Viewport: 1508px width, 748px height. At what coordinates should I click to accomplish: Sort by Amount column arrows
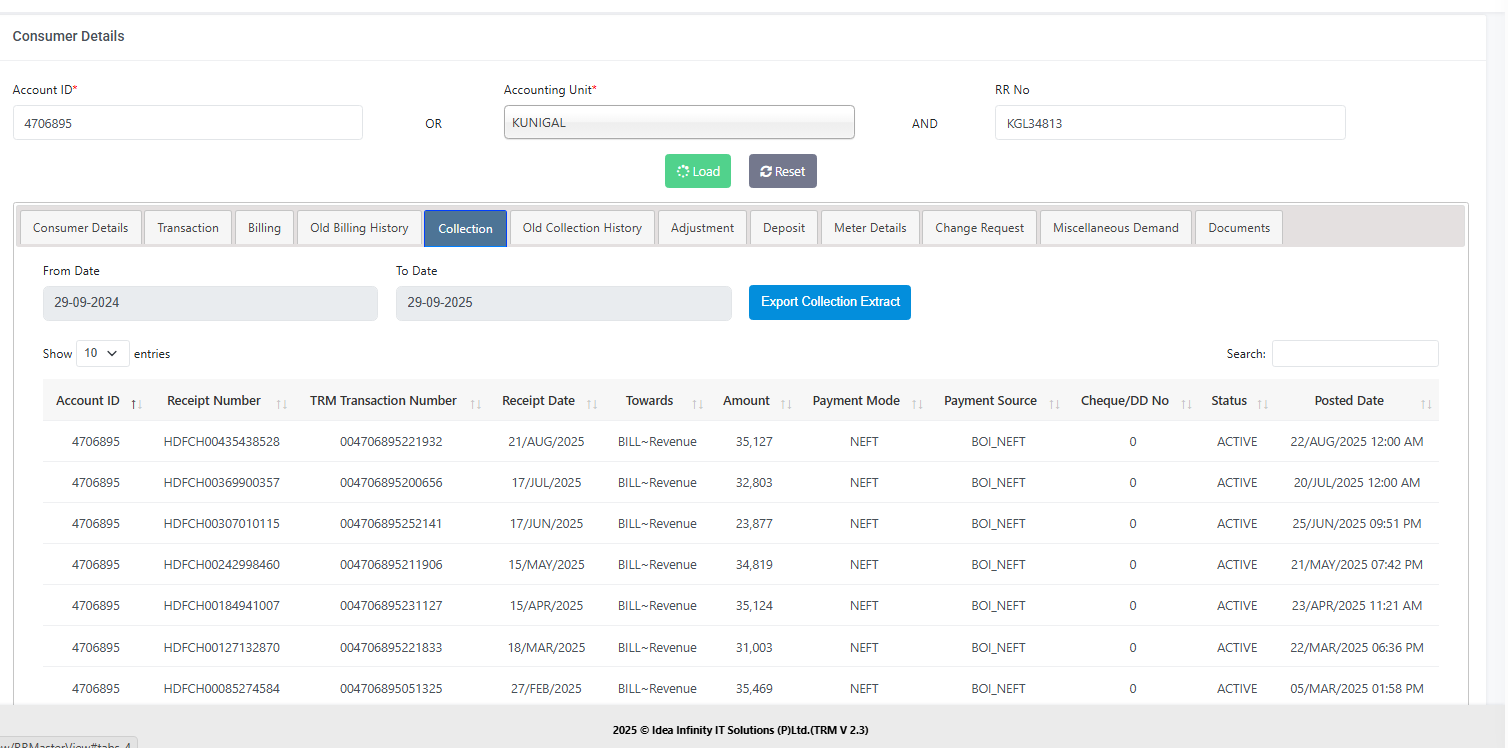pyautogui.click(x=786, y=403)
